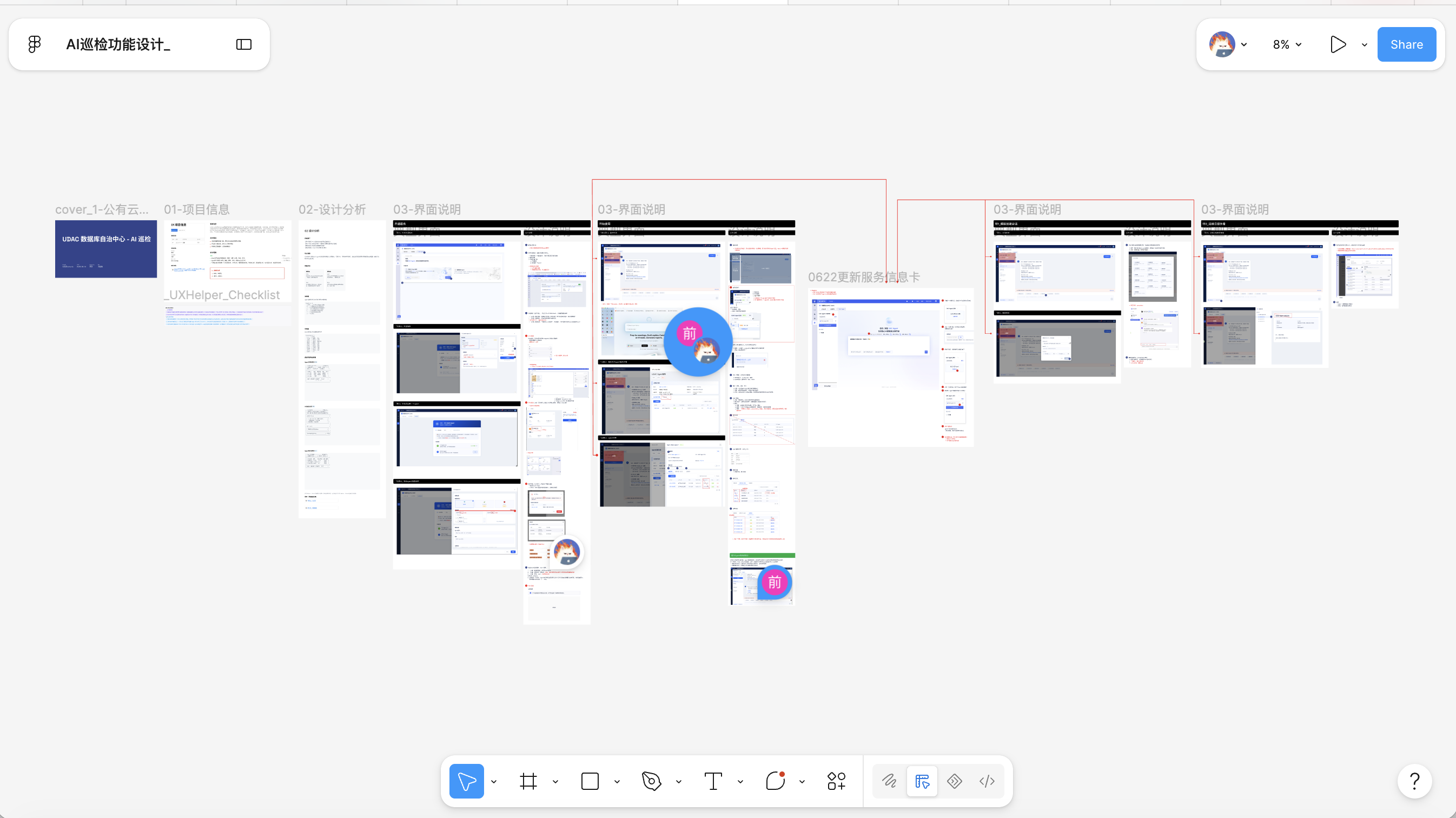Open the Actions and components tool
Viewport: 1456px width, 818px height.
click(x=836, y=781)
